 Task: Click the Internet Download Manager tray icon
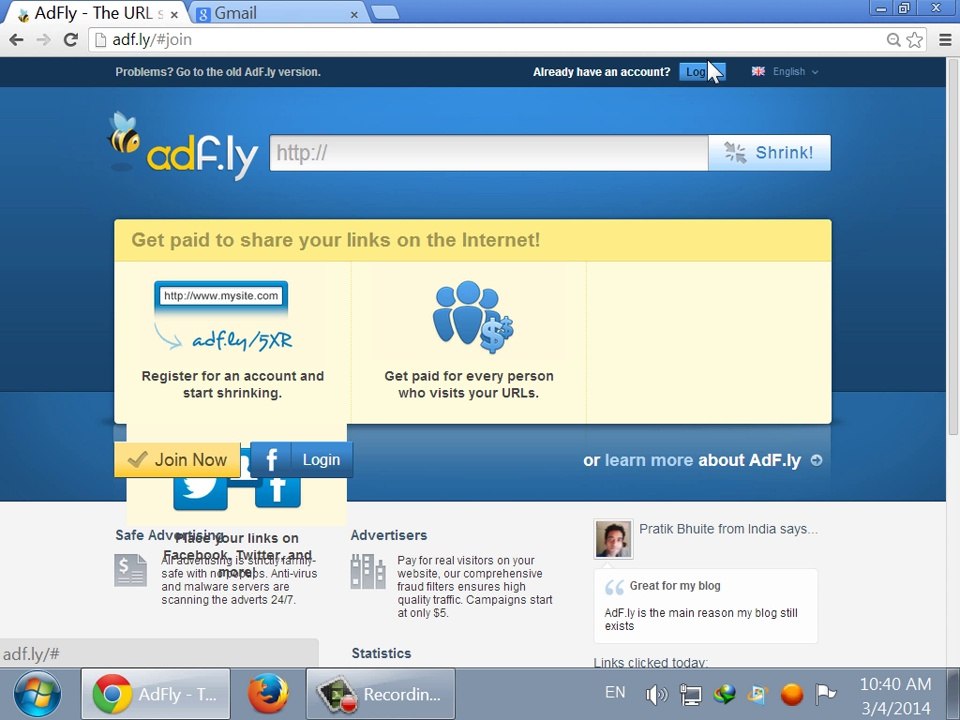[725, 694]
